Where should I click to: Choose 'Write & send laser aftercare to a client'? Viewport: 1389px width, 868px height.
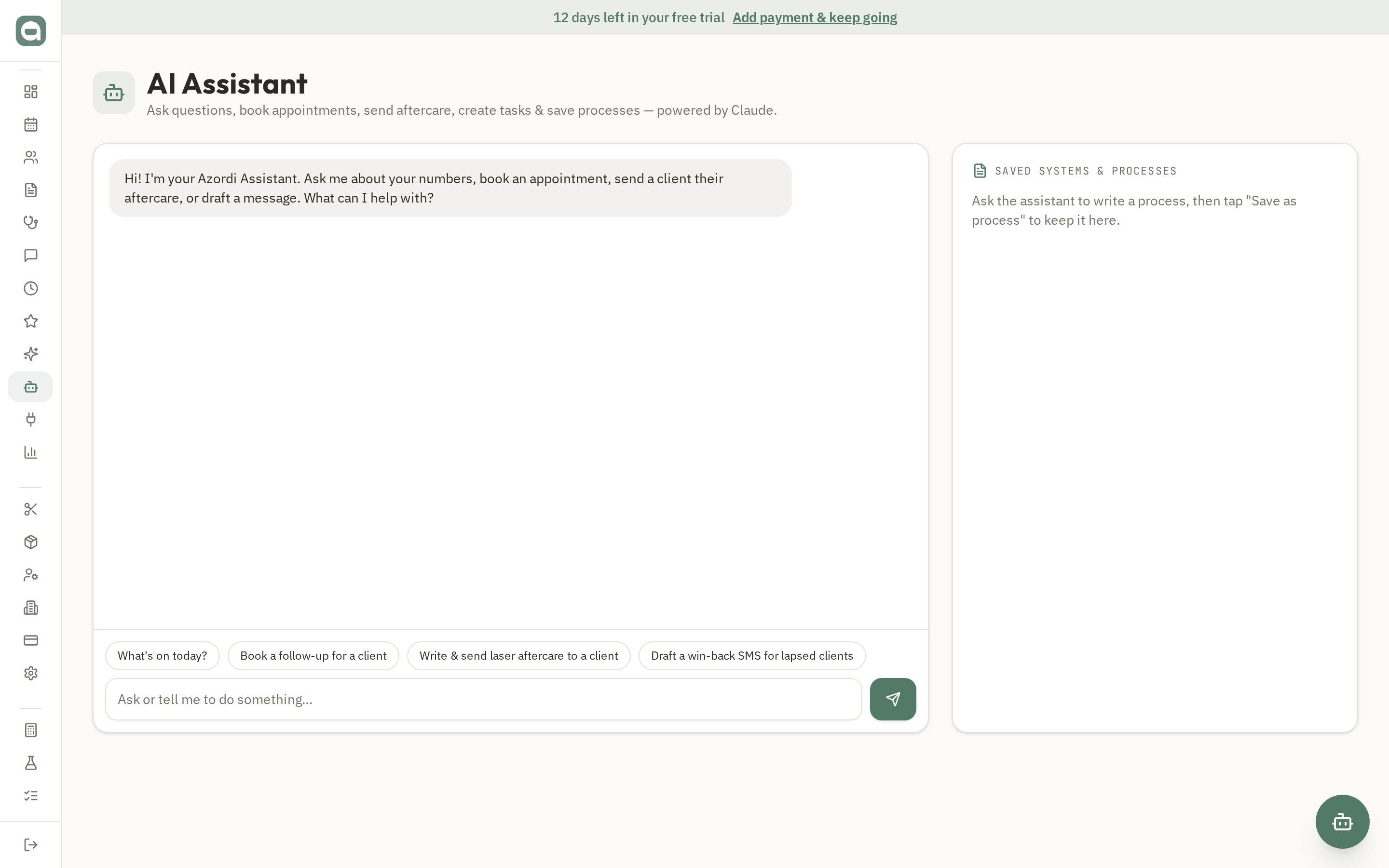point(519,656)
